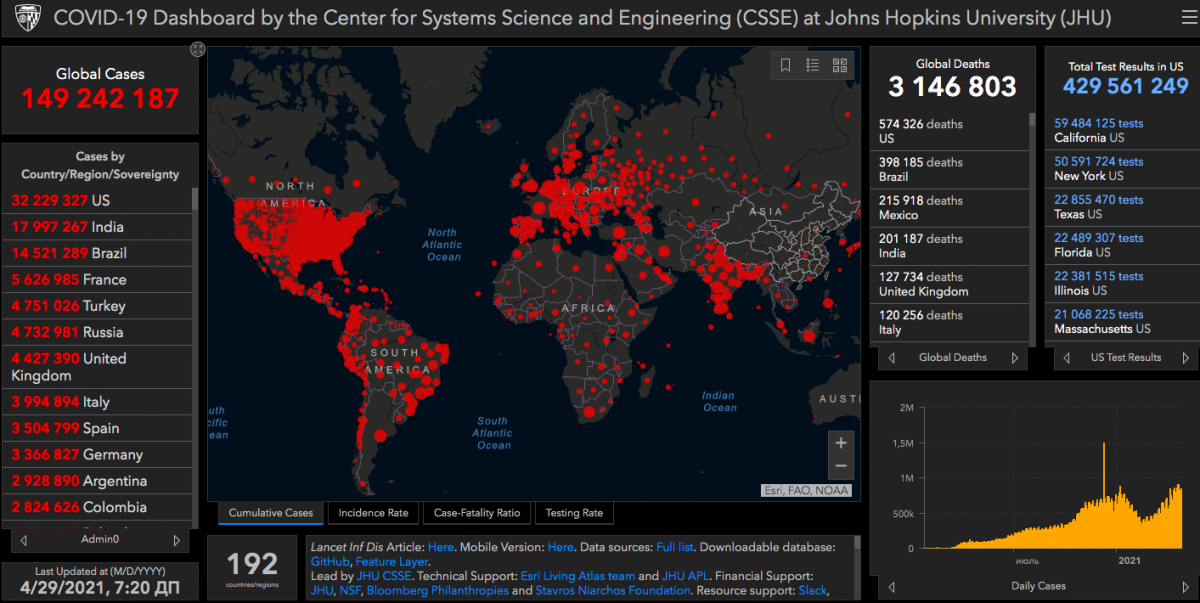Open the GitHub database link
Screen dimensions: 1200x603
329,562
